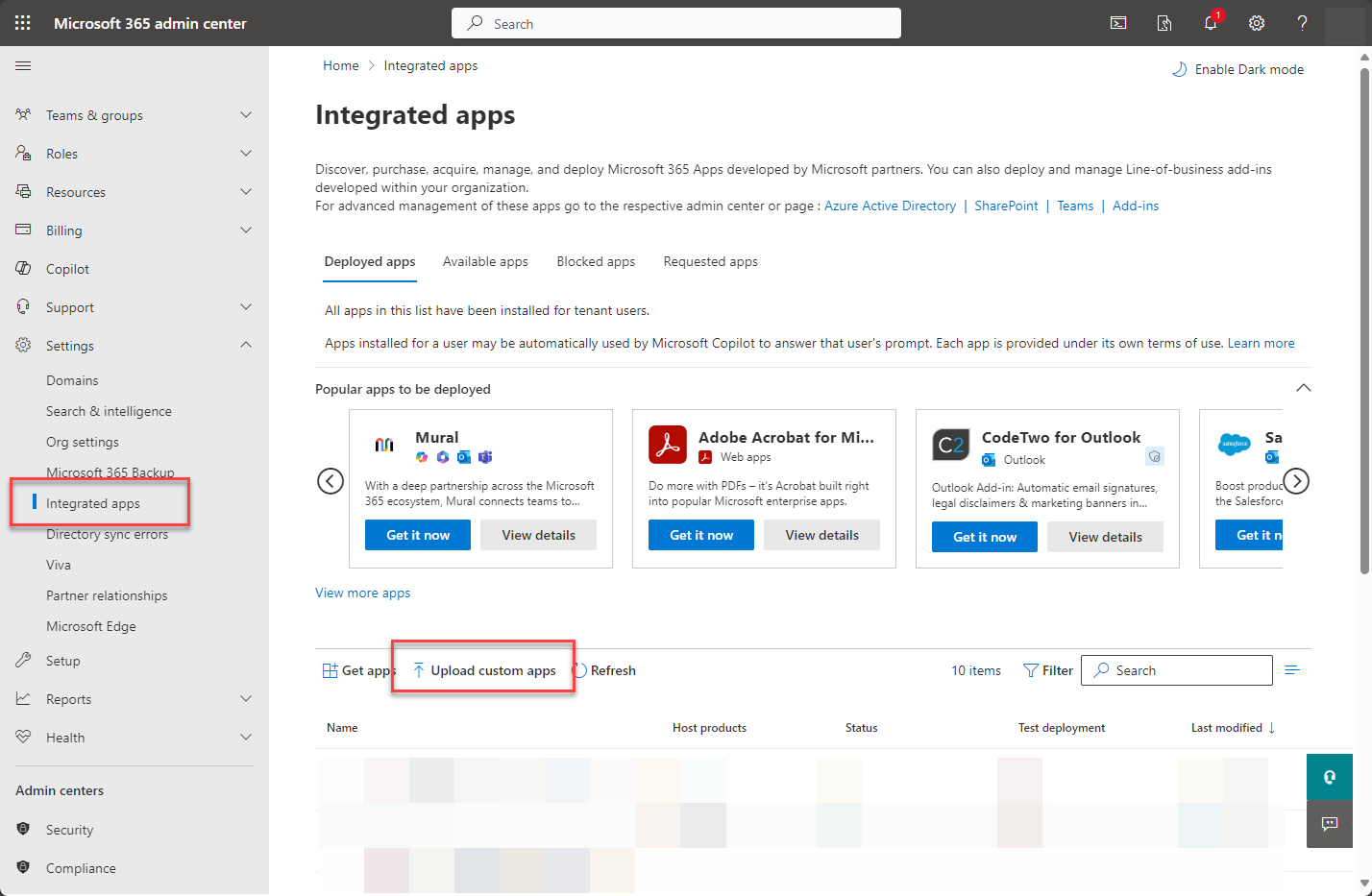Image resolution: width=1372 pixels, height=896 pixels.
Task: Open Search & intelligence settings
Action: (109, 411)
